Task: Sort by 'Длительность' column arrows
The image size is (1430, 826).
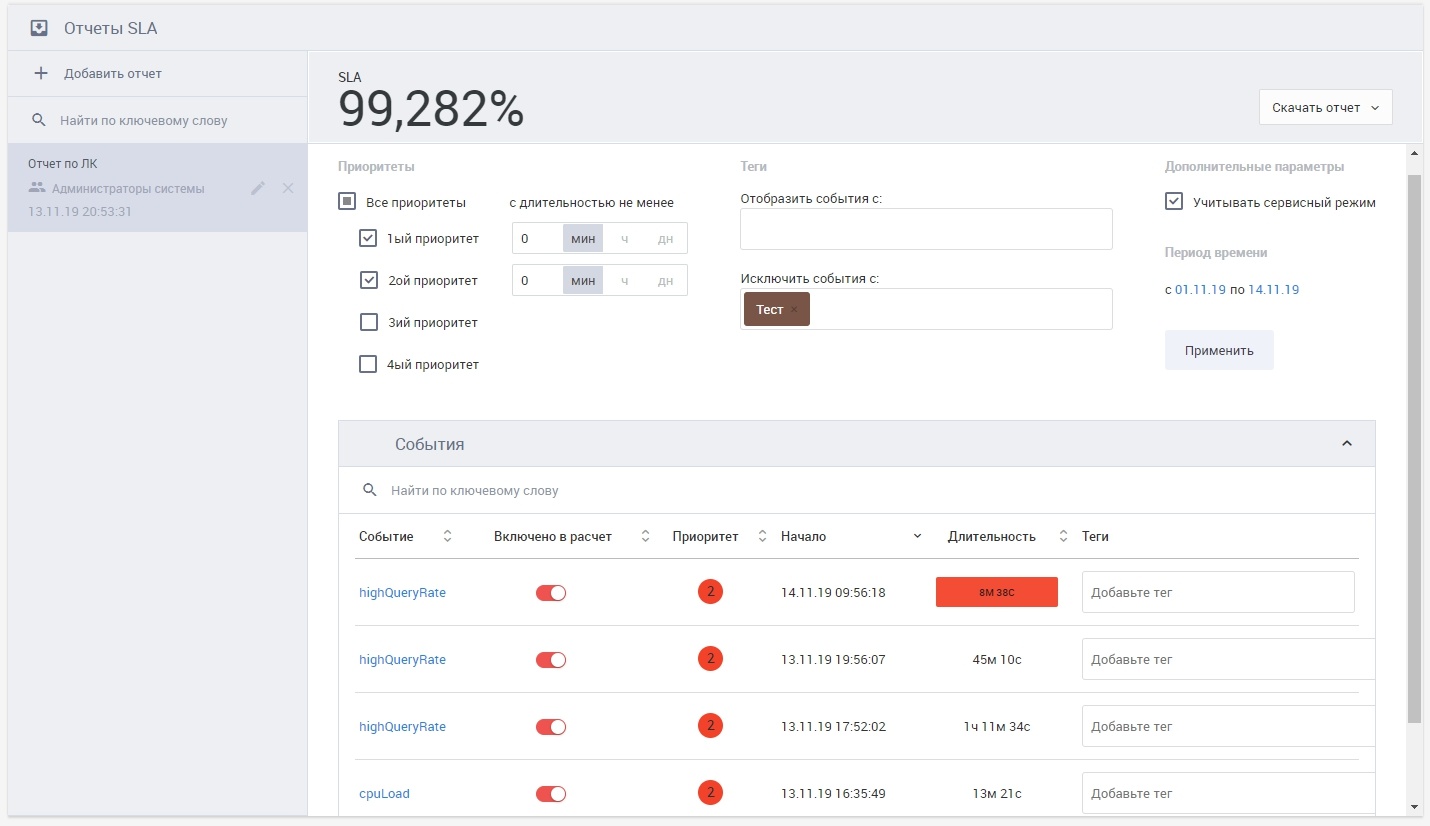Action: point(1063,536)
